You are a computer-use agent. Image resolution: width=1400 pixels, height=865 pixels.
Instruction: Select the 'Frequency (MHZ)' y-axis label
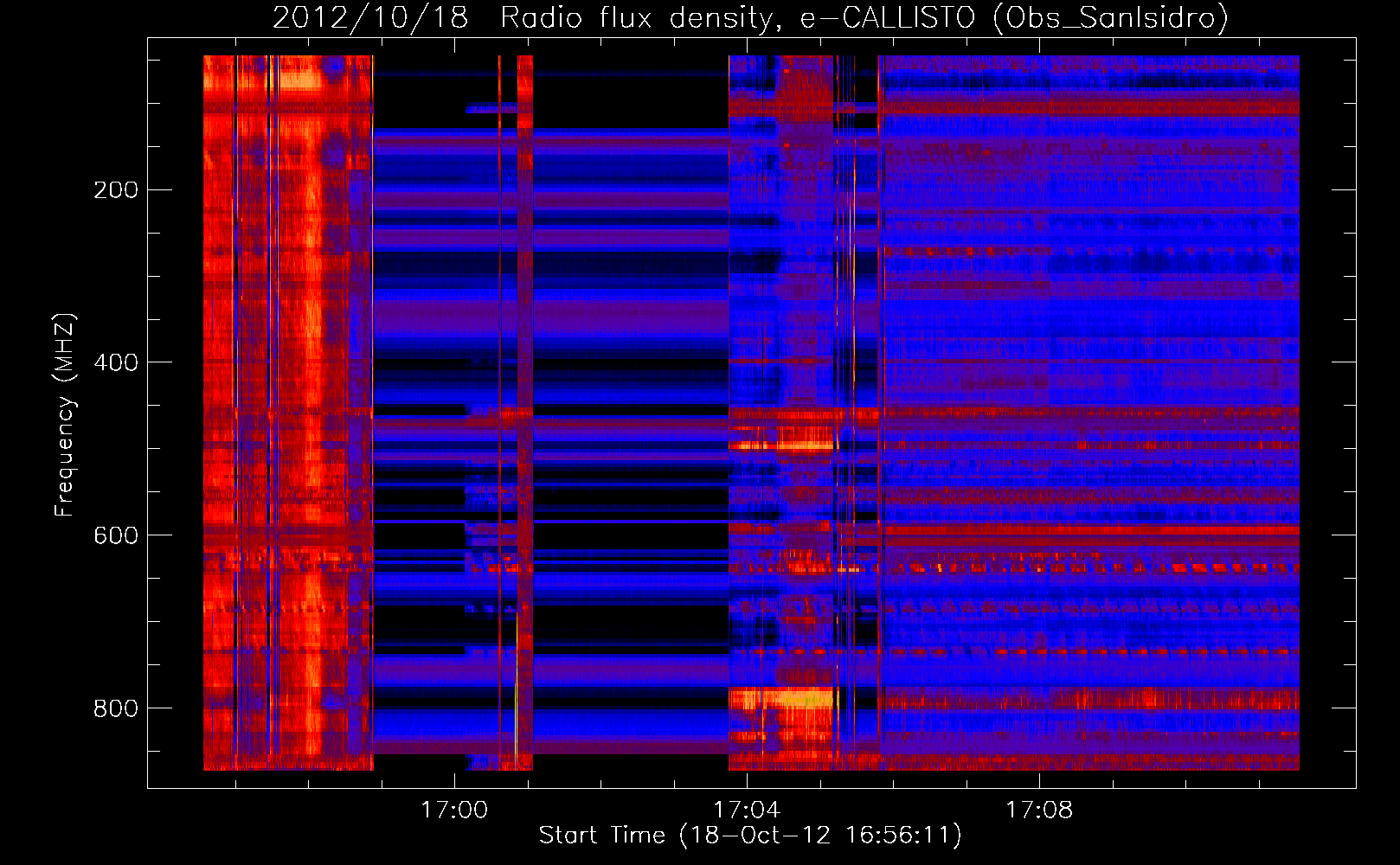(65, 414)
